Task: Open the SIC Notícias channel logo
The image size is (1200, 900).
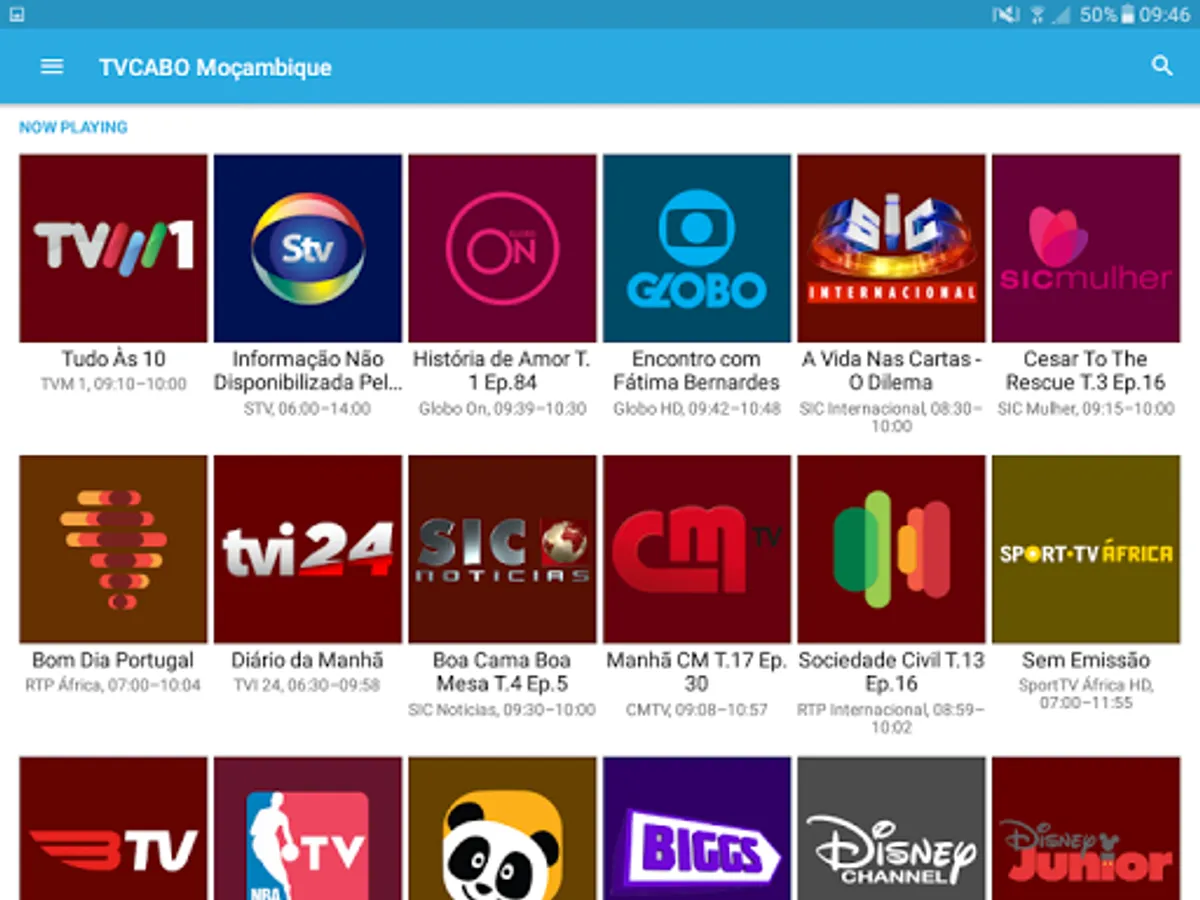Action: (x=502, y=549)
